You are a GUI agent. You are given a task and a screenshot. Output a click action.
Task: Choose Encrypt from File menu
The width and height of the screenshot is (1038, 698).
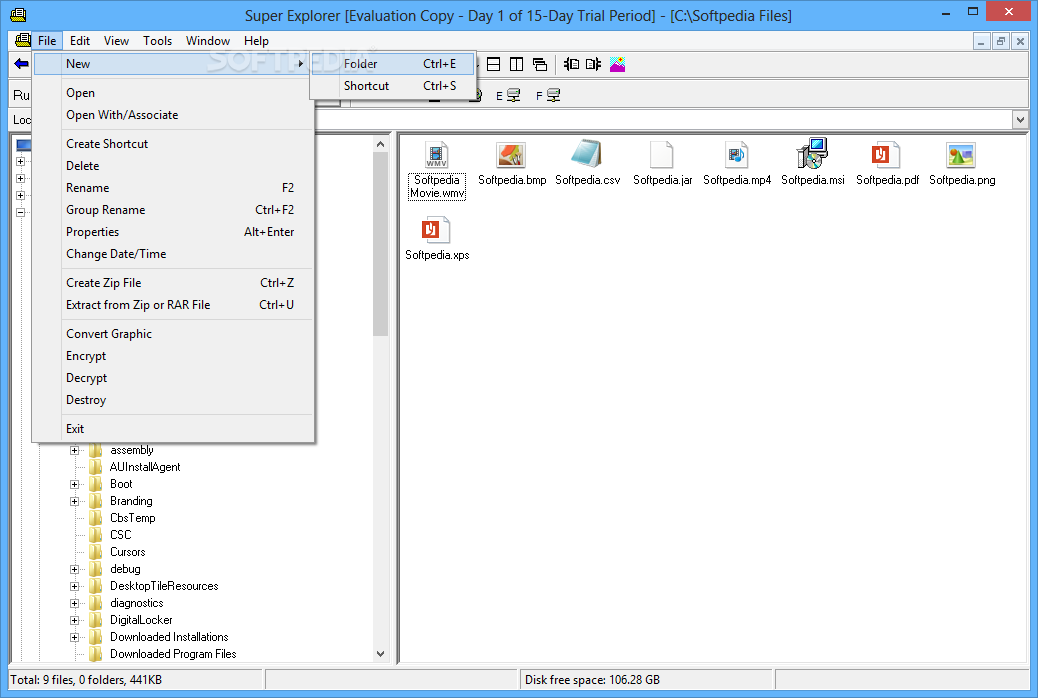pos(173,356)
